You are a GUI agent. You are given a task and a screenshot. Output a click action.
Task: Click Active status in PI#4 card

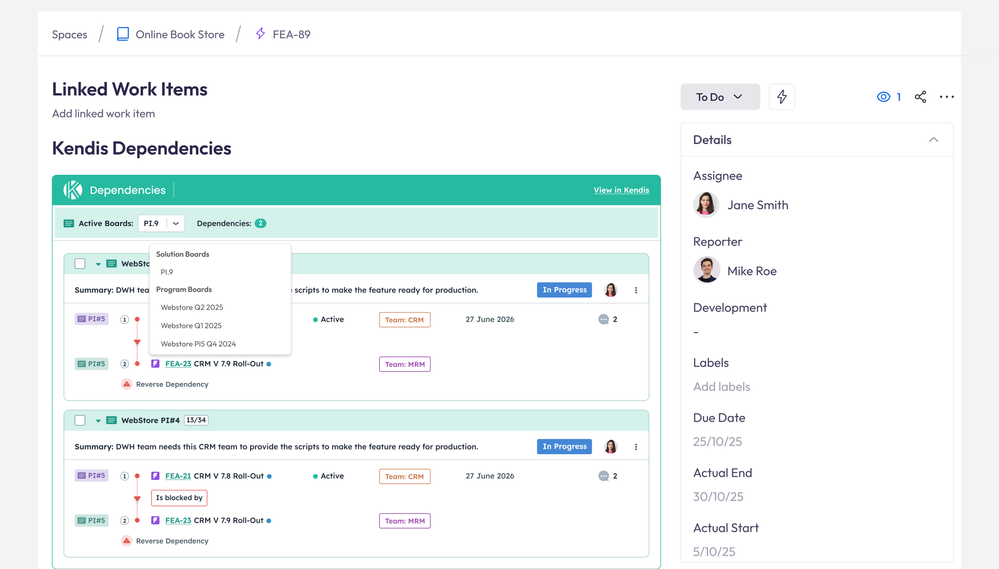point(328,476)
